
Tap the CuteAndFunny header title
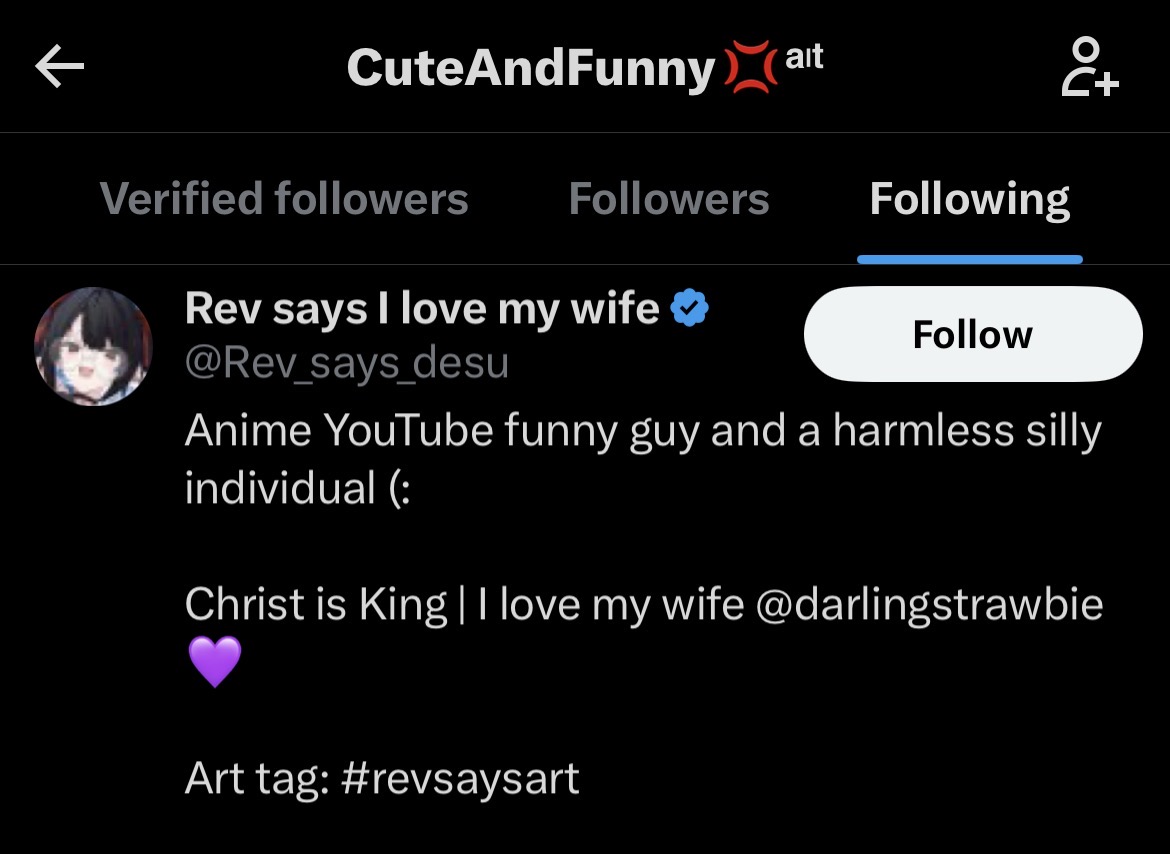[530, 69]
